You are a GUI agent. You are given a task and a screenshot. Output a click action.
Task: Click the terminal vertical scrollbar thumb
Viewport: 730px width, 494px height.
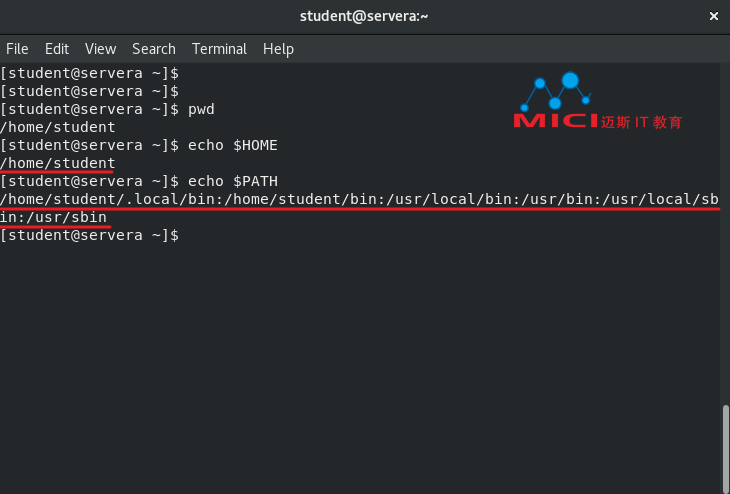pos(725,449)
